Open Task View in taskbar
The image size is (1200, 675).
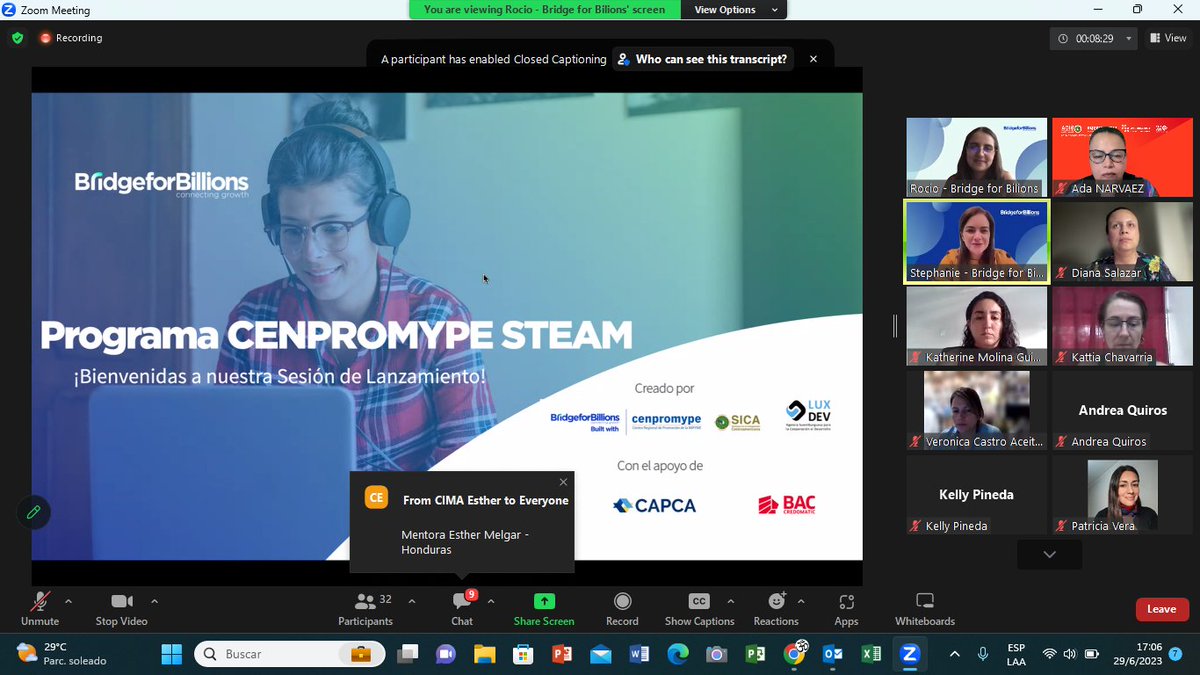coord(407,654)
